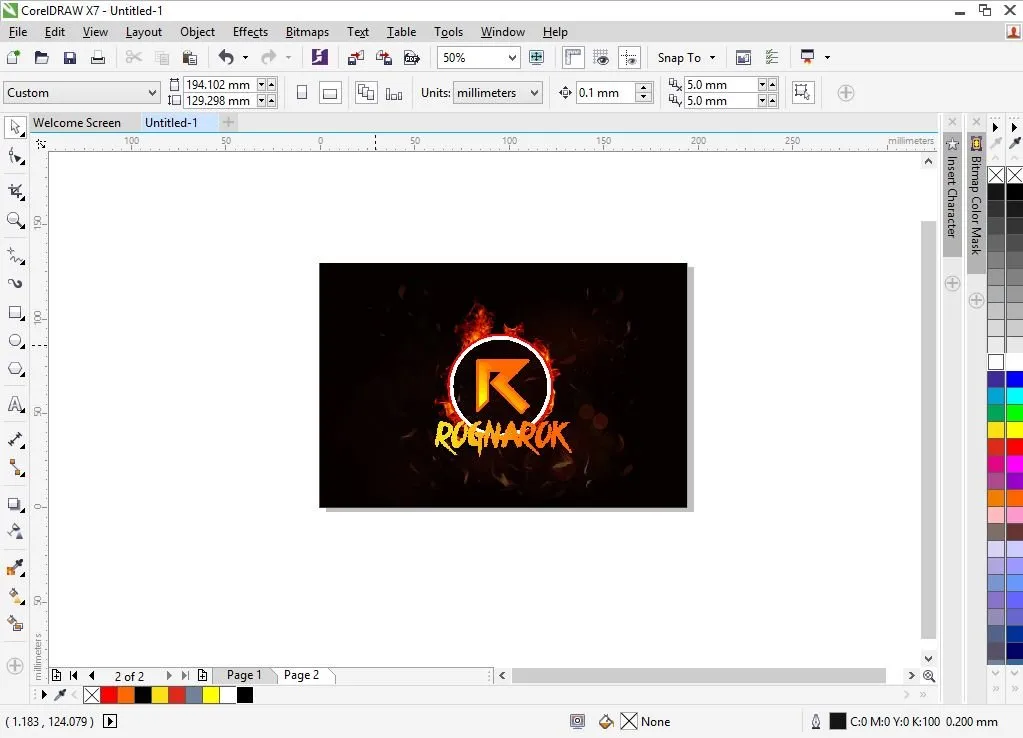Select the Pick tool

(x=15, y=127)
